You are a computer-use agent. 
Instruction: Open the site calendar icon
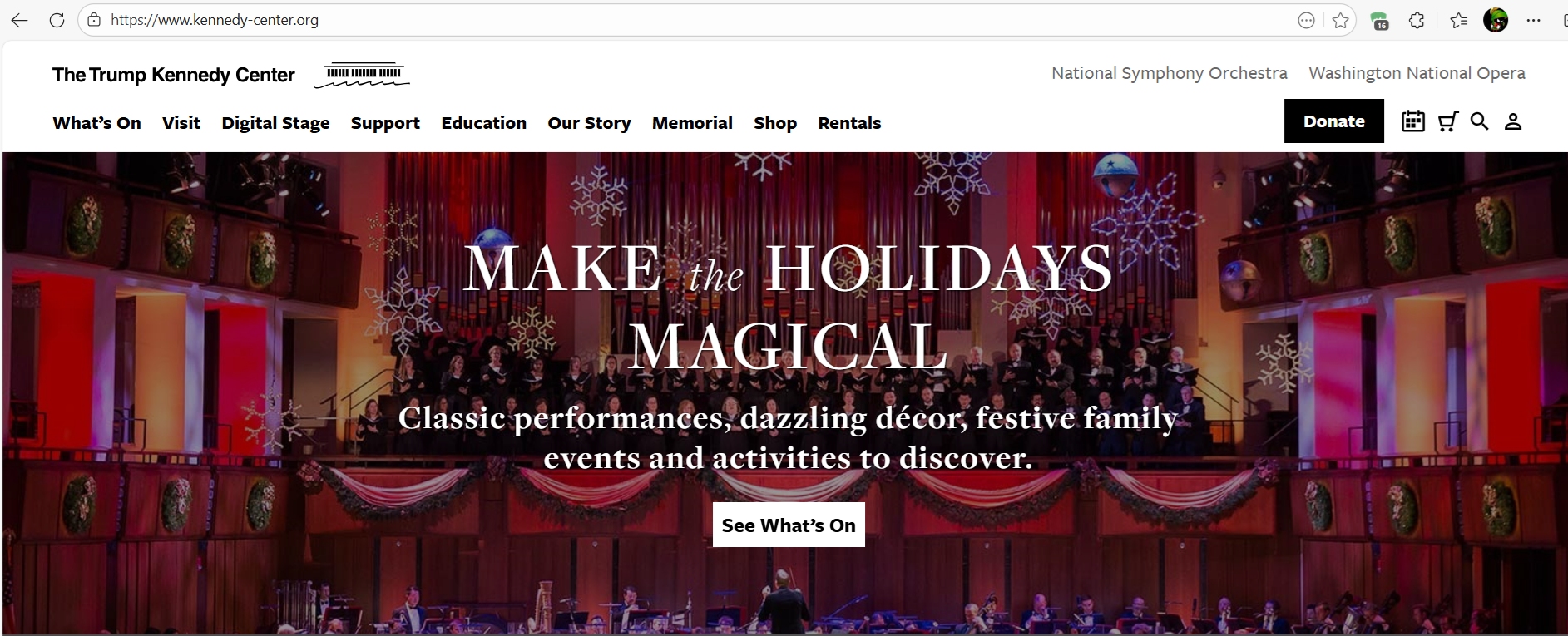pyautogui.click(x=1412, y=121)
